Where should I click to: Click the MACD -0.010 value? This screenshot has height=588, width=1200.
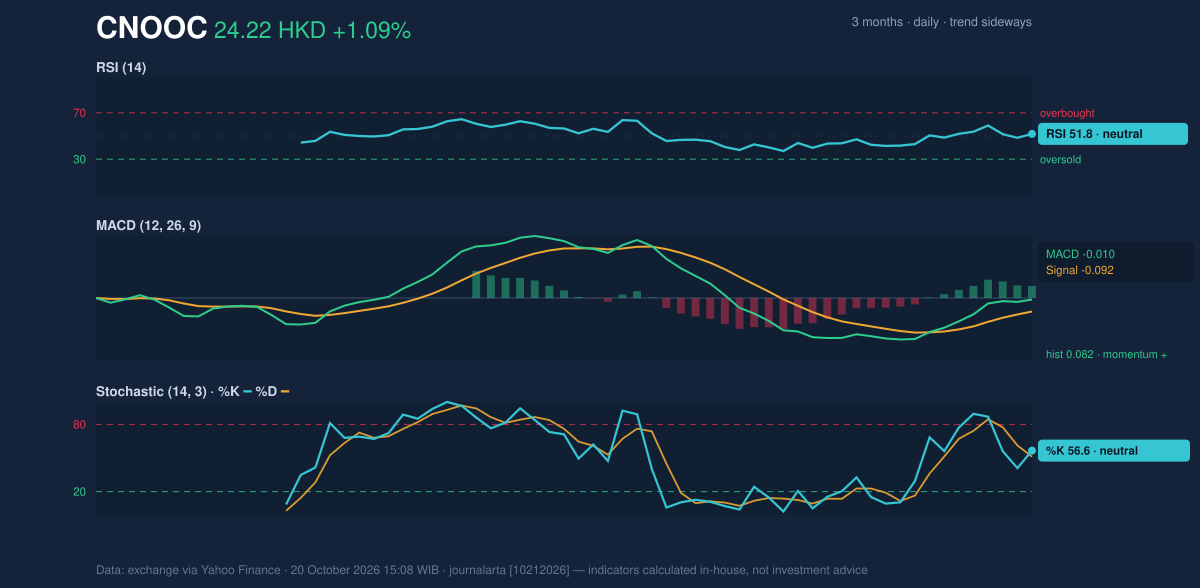pos(1080,254)
